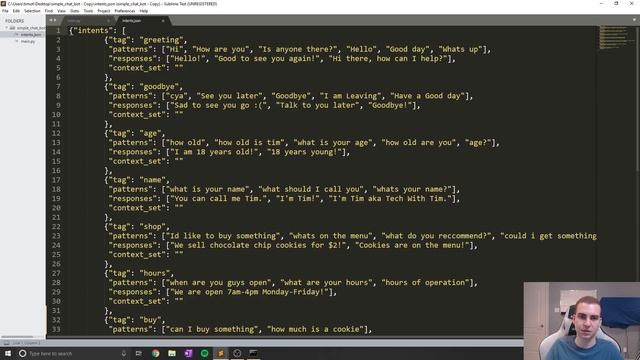Click the "intents" key on line 1
Viewport: 640px width, 360px height.
[x=93, y=31]
